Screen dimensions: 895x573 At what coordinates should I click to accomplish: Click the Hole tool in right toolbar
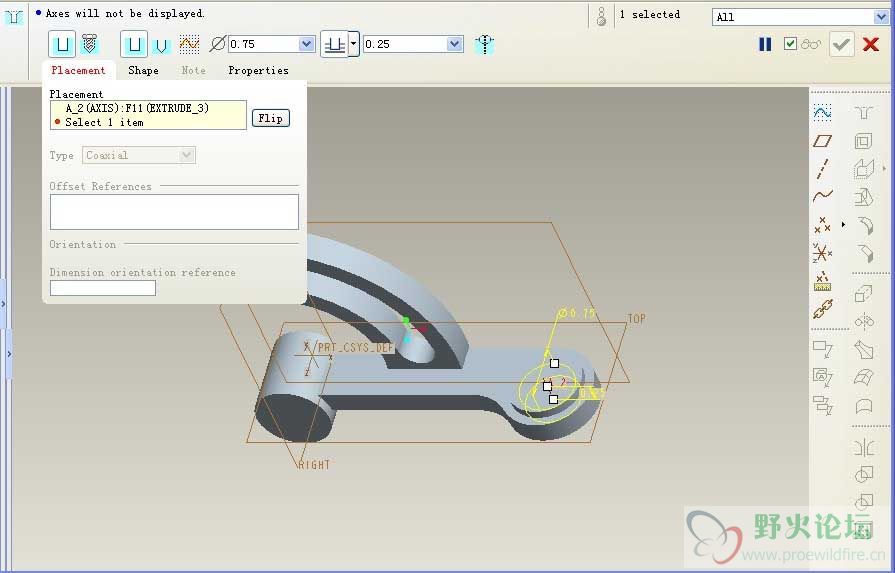(864, 112)
